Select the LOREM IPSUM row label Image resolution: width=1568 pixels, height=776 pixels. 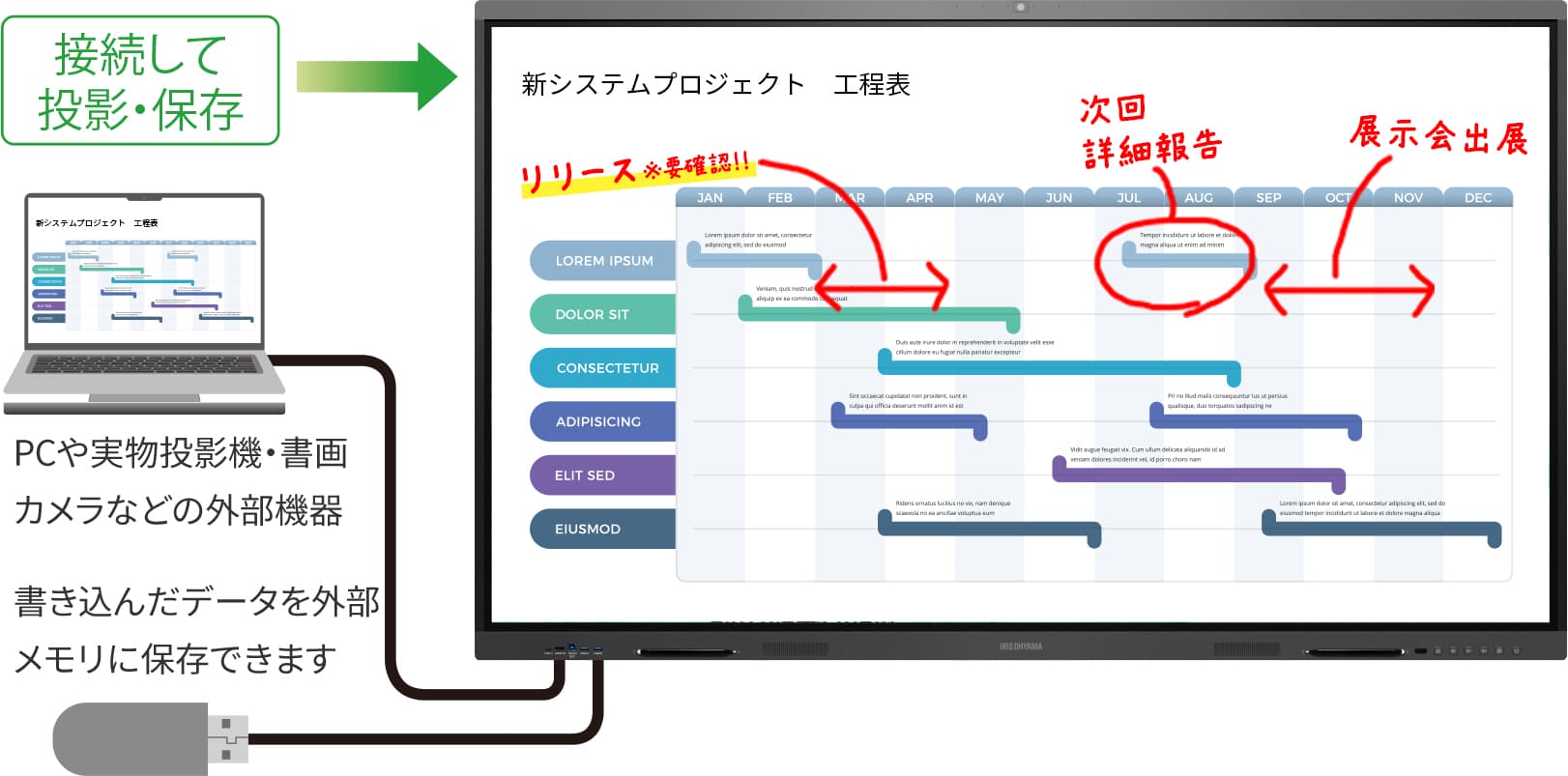(603, 261)
